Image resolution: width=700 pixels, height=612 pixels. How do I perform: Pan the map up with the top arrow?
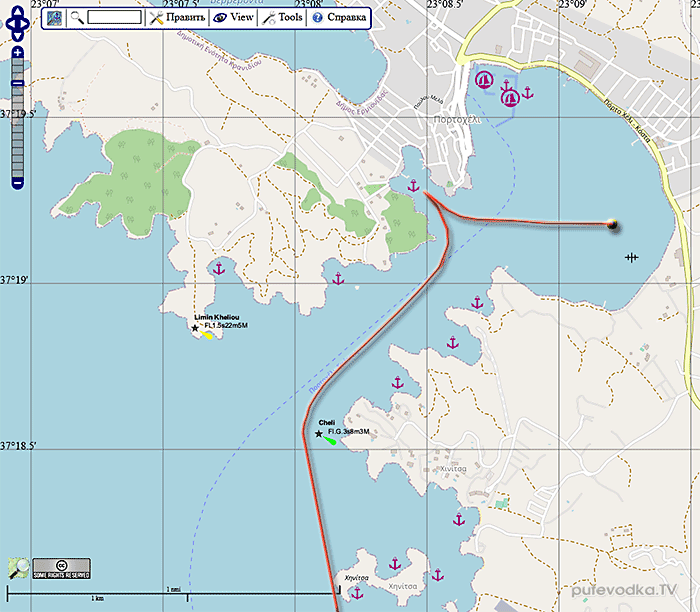tap(17, 12)
